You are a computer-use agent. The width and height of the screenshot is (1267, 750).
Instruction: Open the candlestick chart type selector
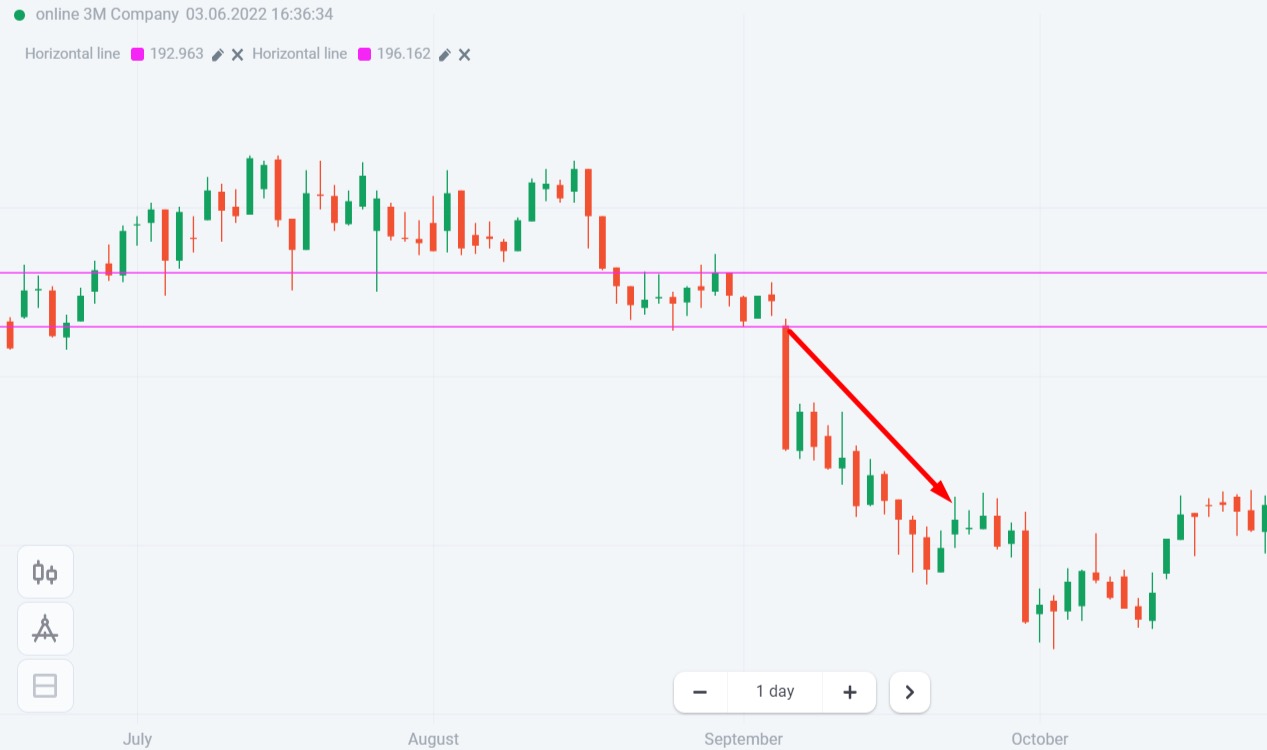[45, 573]
